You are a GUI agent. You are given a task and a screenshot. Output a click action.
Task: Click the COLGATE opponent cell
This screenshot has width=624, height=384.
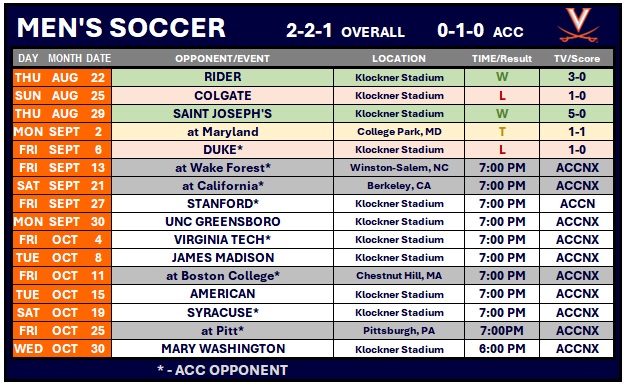222,96
